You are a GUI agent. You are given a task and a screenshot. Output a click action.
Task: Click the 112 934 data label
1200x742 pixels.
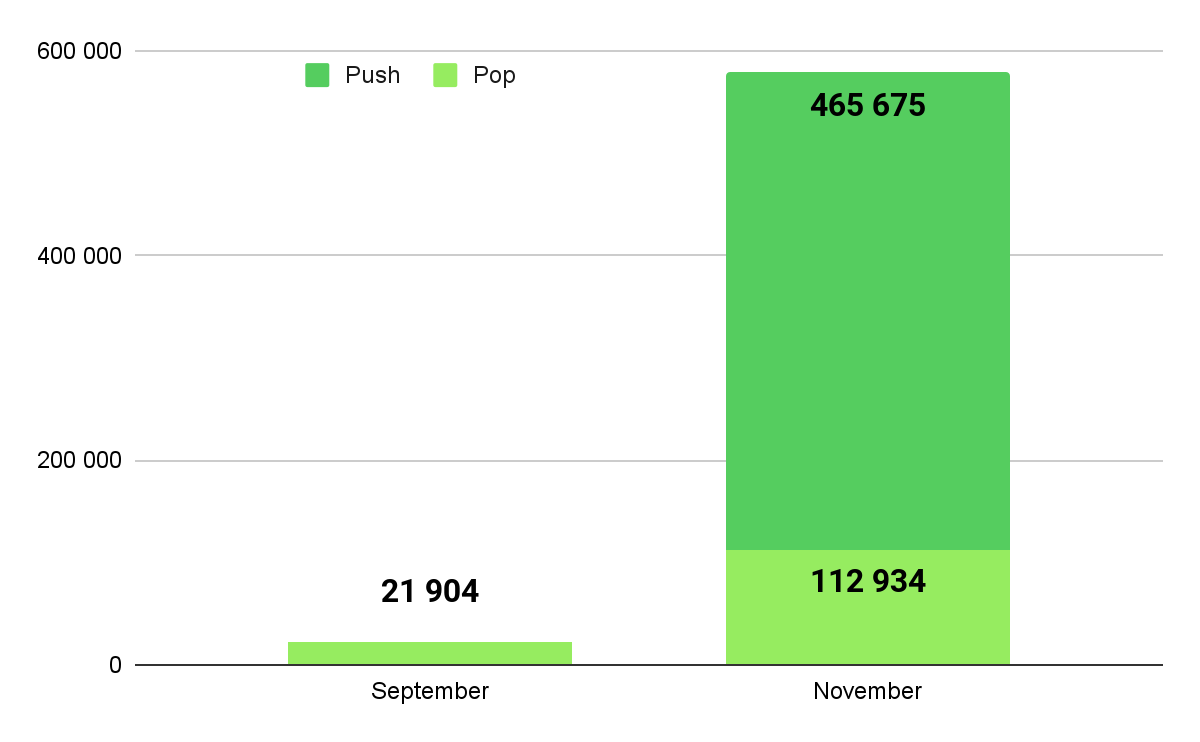pos(867,581)
